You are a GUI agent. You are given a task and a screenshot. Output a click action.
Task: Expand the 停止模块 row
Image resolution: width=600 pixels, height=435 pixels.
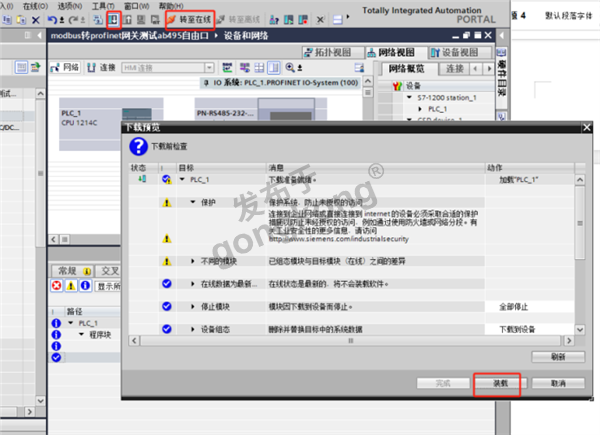193,307
